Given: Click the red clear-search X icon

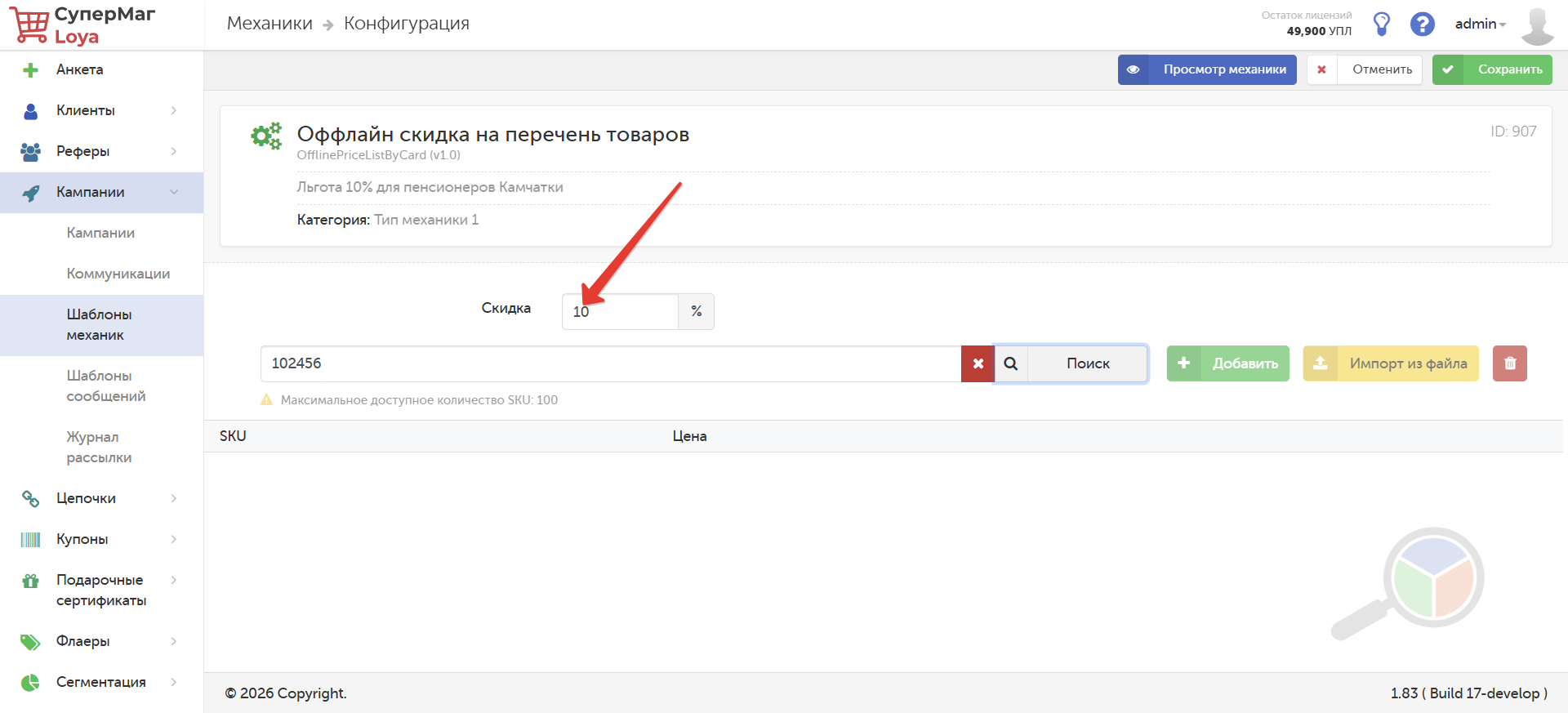Looking at the screenshot, I should click(978, 363).
